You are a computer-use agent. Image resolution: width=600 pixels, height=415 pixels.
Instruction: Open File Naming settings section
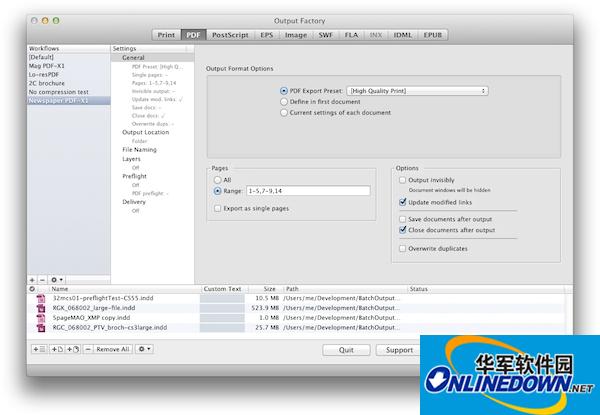pos(139,150)
